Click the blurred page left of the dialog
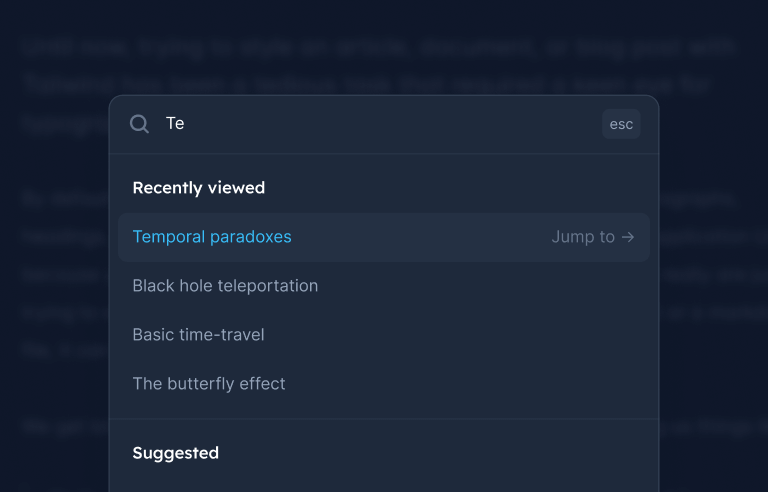Screen dimensions: 768x492 pos(55,300)
